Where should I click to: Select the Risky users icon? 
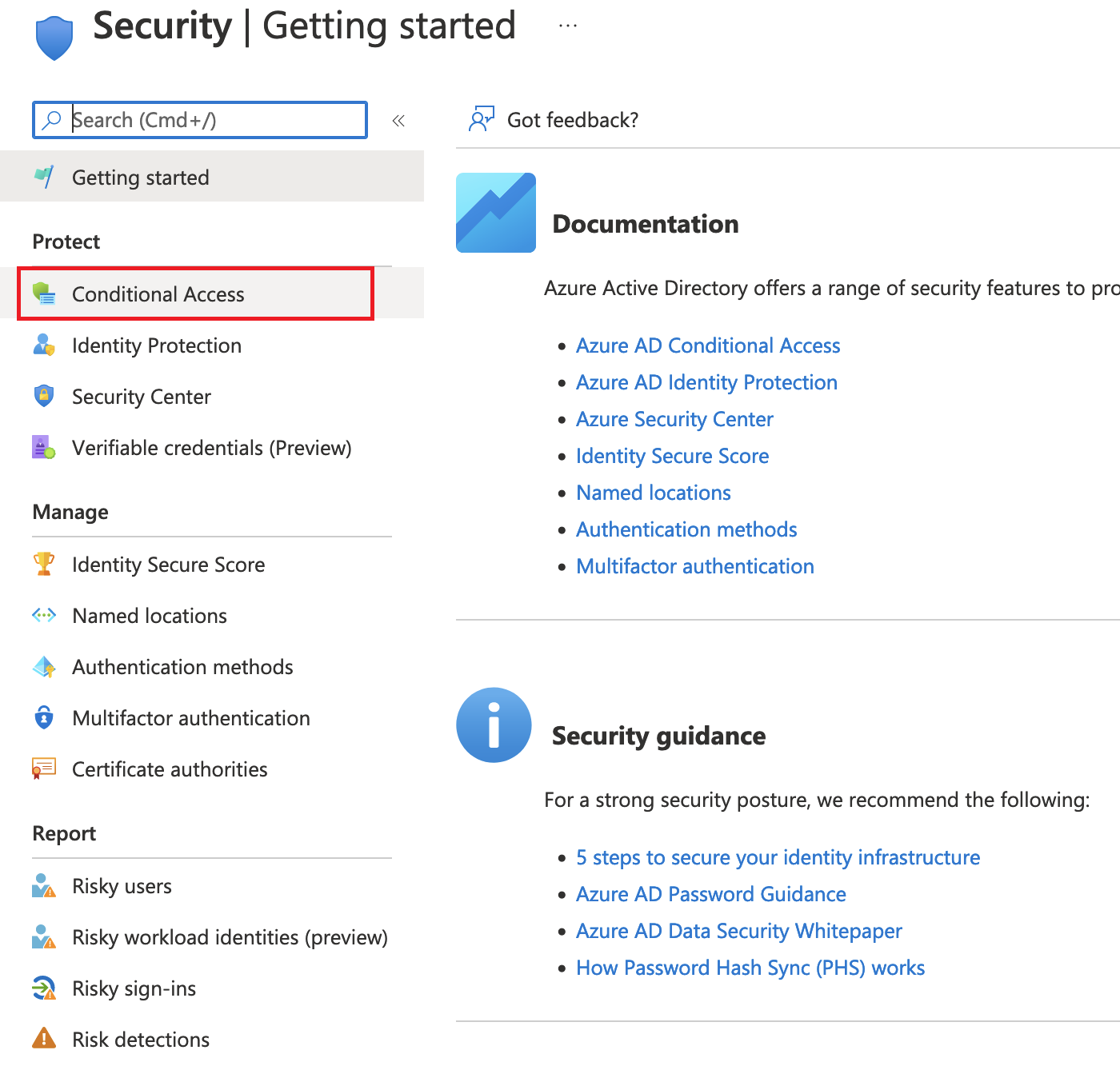(44, 885)
